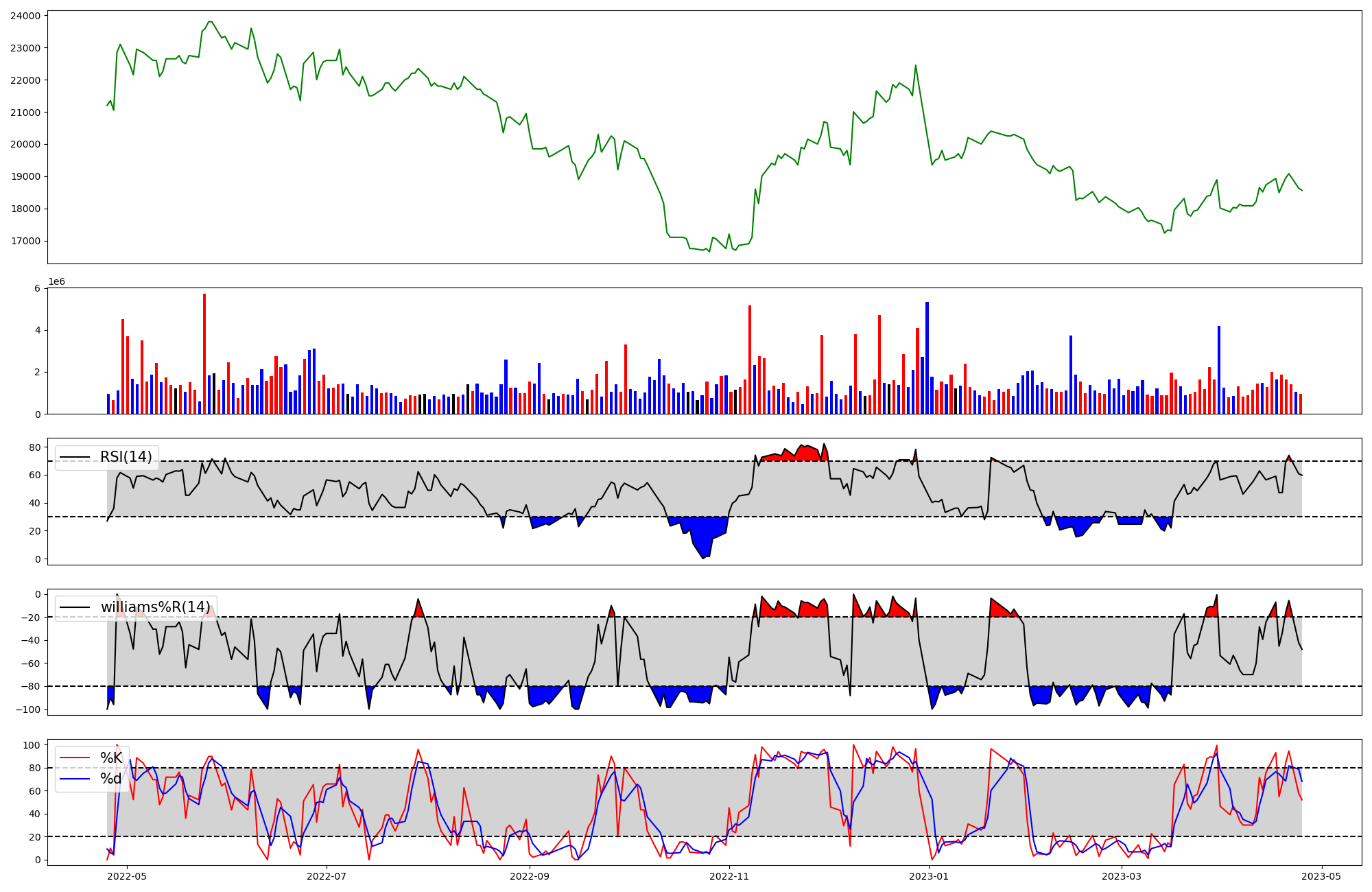Click the 2023-05 date label
This screenshot has height=892, width=1372.
click(1321, 876)
